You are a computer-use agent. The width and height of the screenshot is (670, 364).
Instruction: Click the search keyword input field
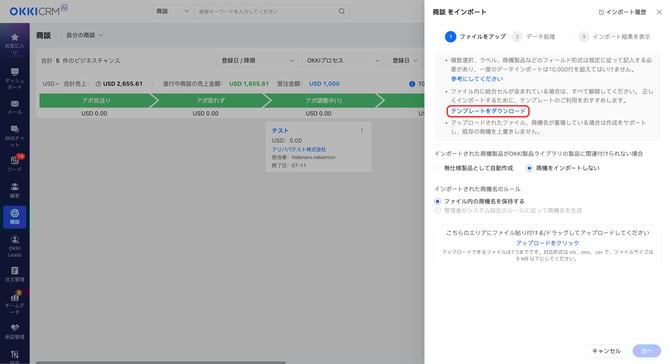point(265,11)
